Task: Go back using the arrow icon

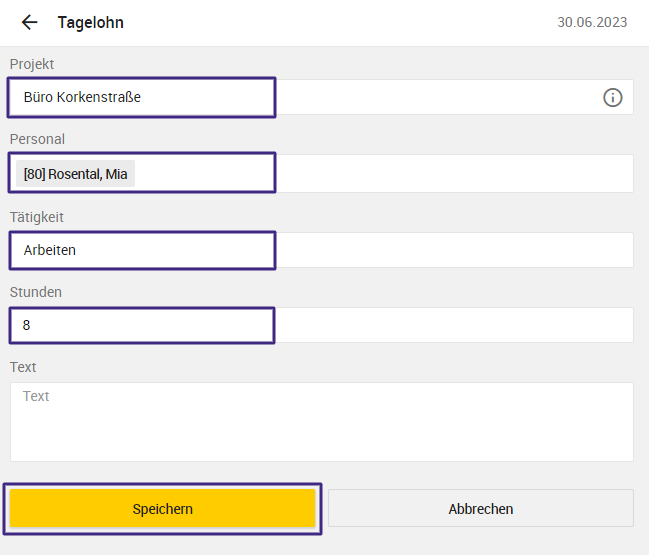Action: [x=29, y=22]
